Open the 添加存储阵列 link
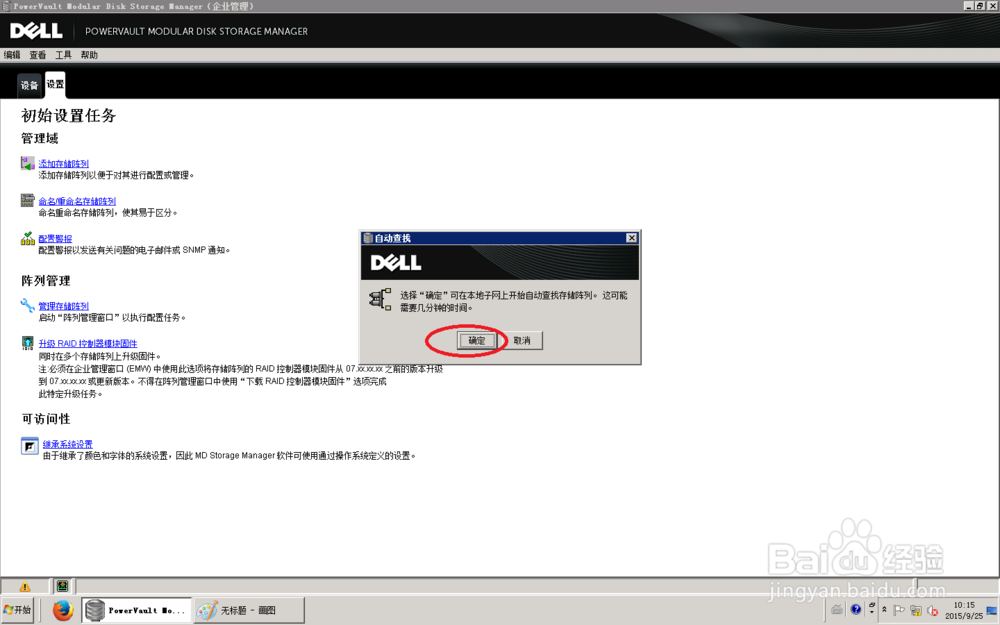This screenshot has height=625, width=1000. pyautogui.click(x=63, y=164)
